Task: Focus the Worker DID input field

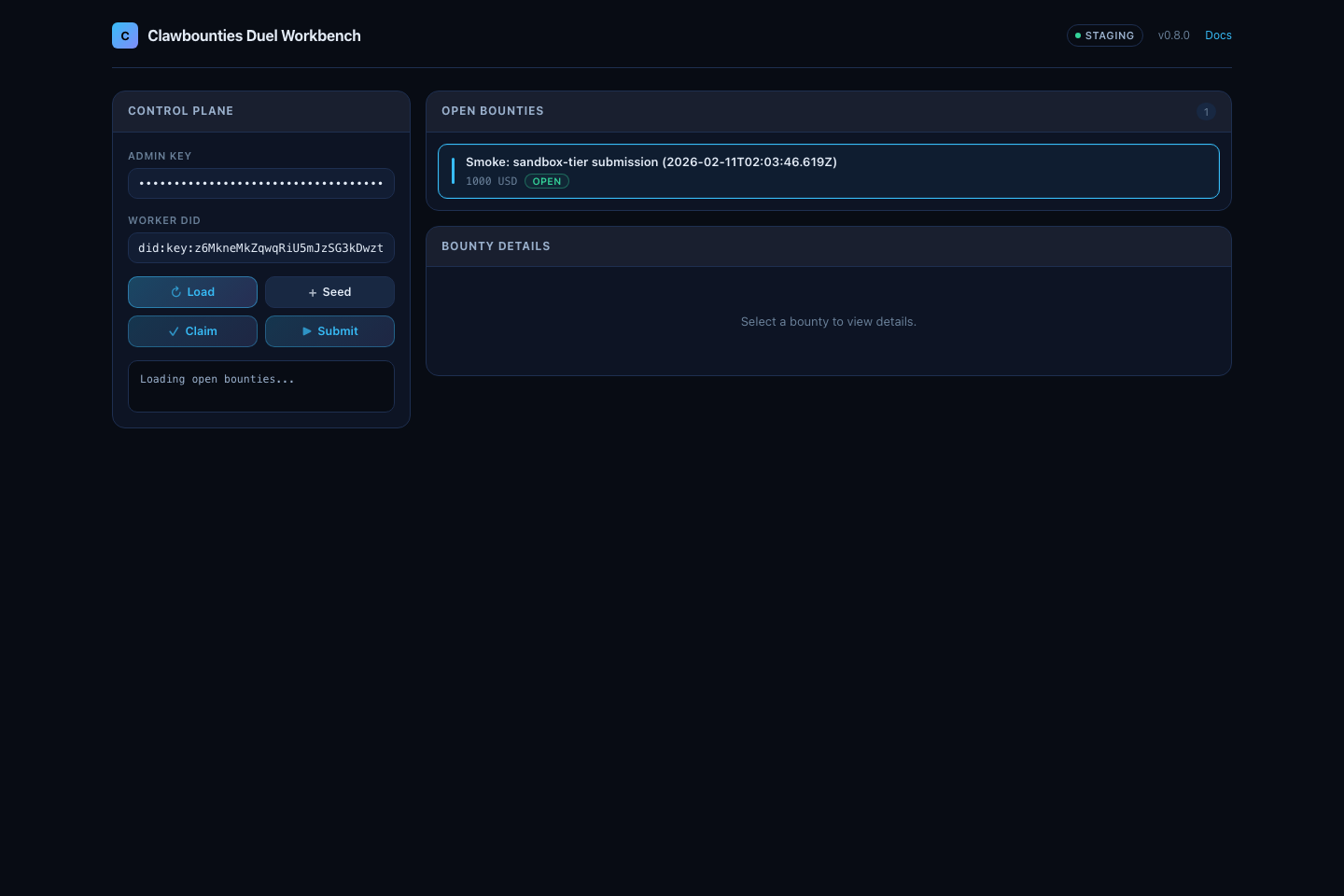Action: (261, 248)
